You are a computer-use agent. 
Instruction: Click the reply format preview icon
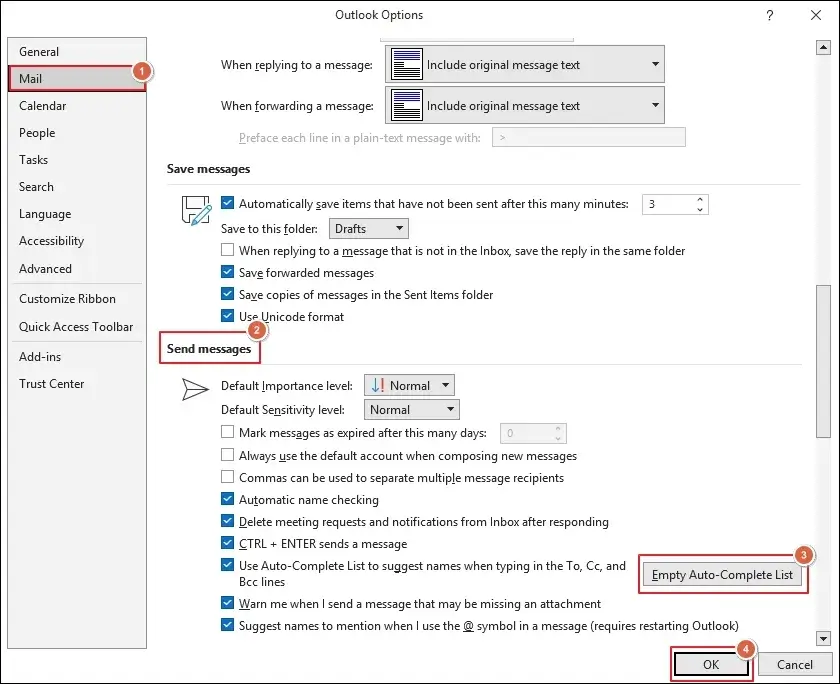tap(407, 64)
